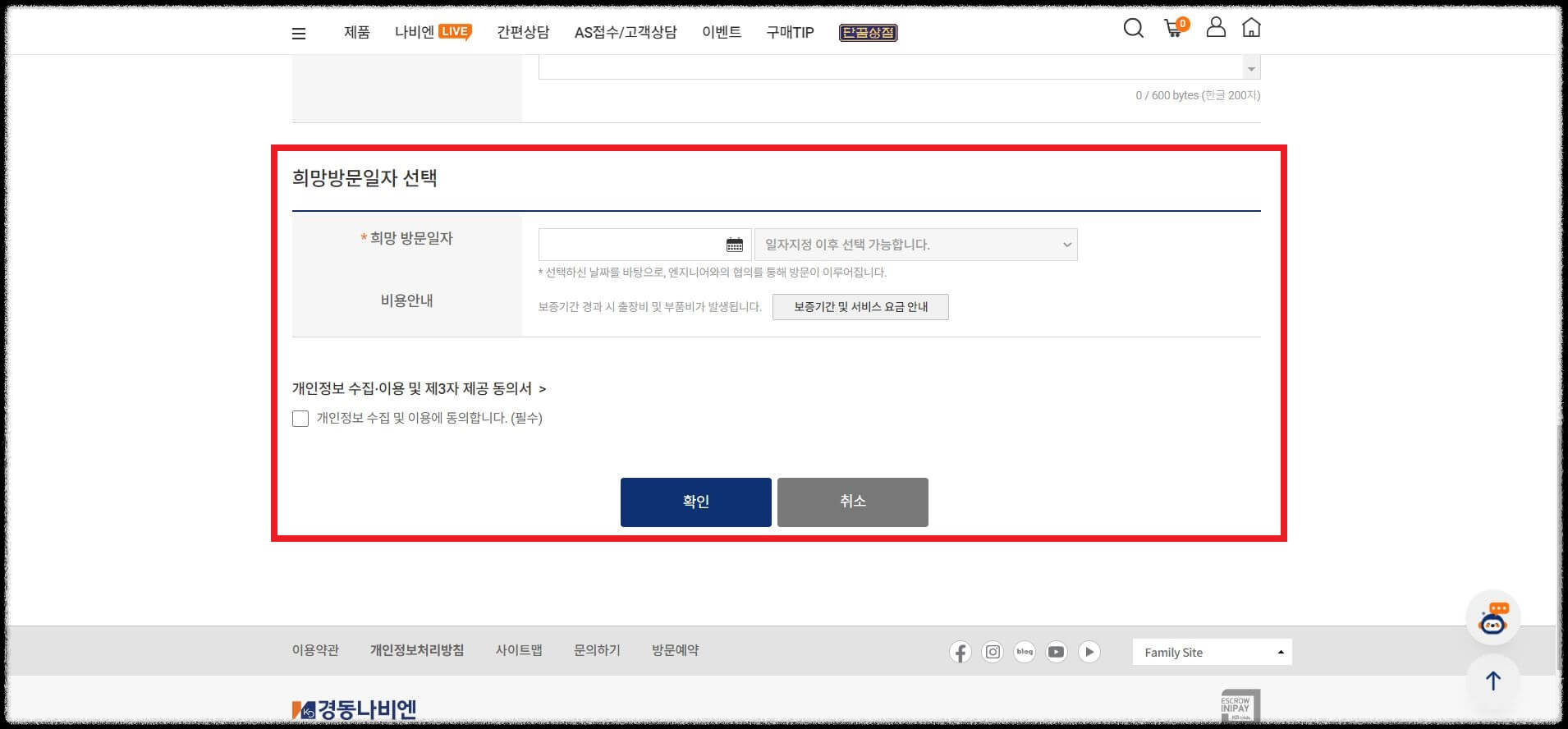Click the back-to-top arrow button
Viewport: 1568px width, 729px height.
1493,681
